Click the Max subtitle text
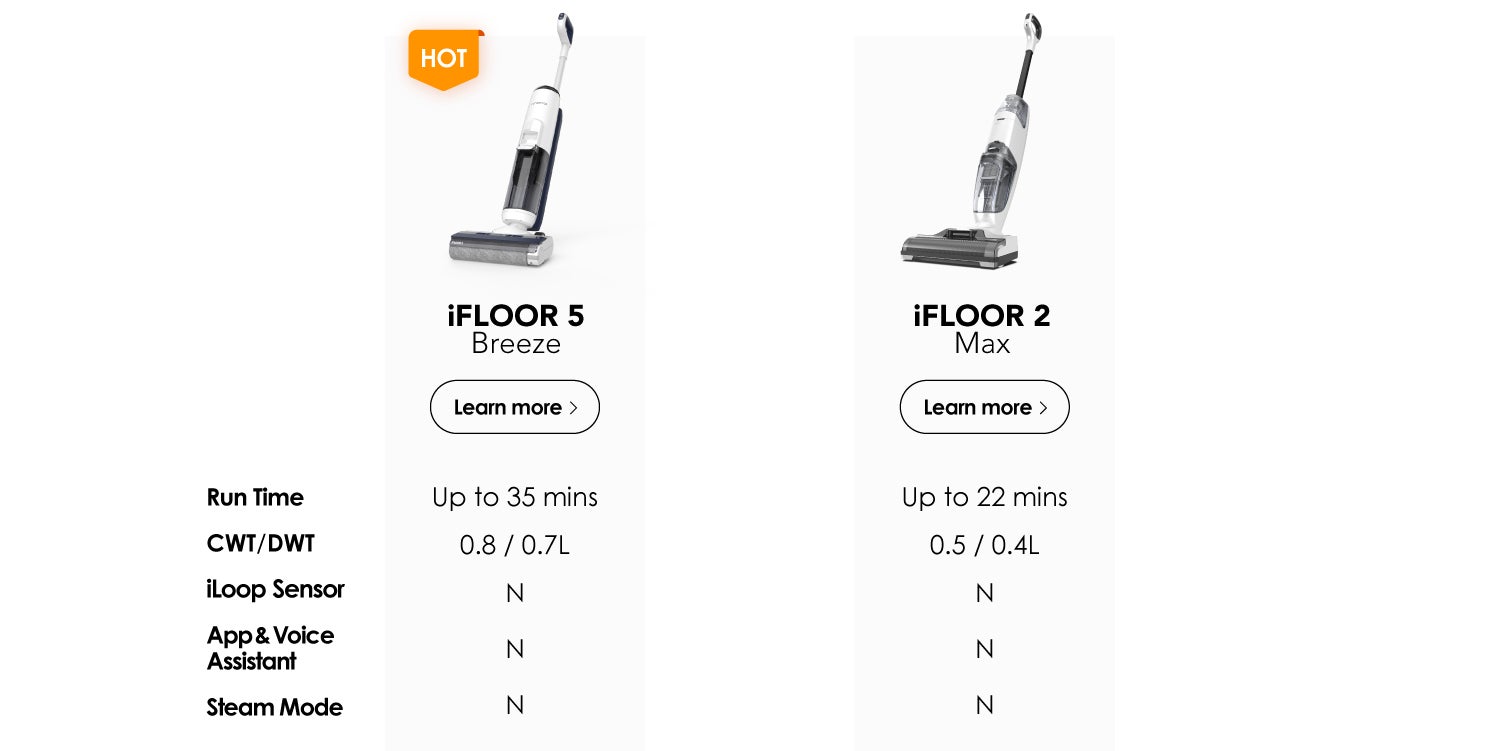The width and height of the screenshot is (1500, 751). click(x=982, y=344)
